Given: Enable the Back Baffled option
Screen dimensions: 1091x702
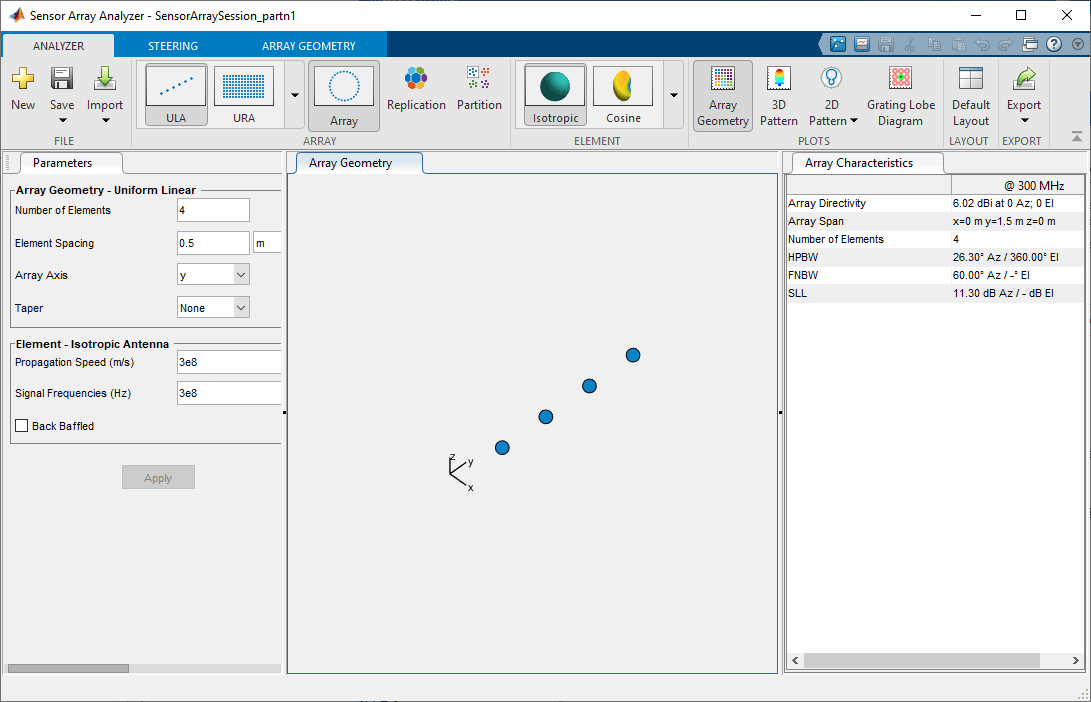Looking at the screenshot, I should click(x=21, y=425).
